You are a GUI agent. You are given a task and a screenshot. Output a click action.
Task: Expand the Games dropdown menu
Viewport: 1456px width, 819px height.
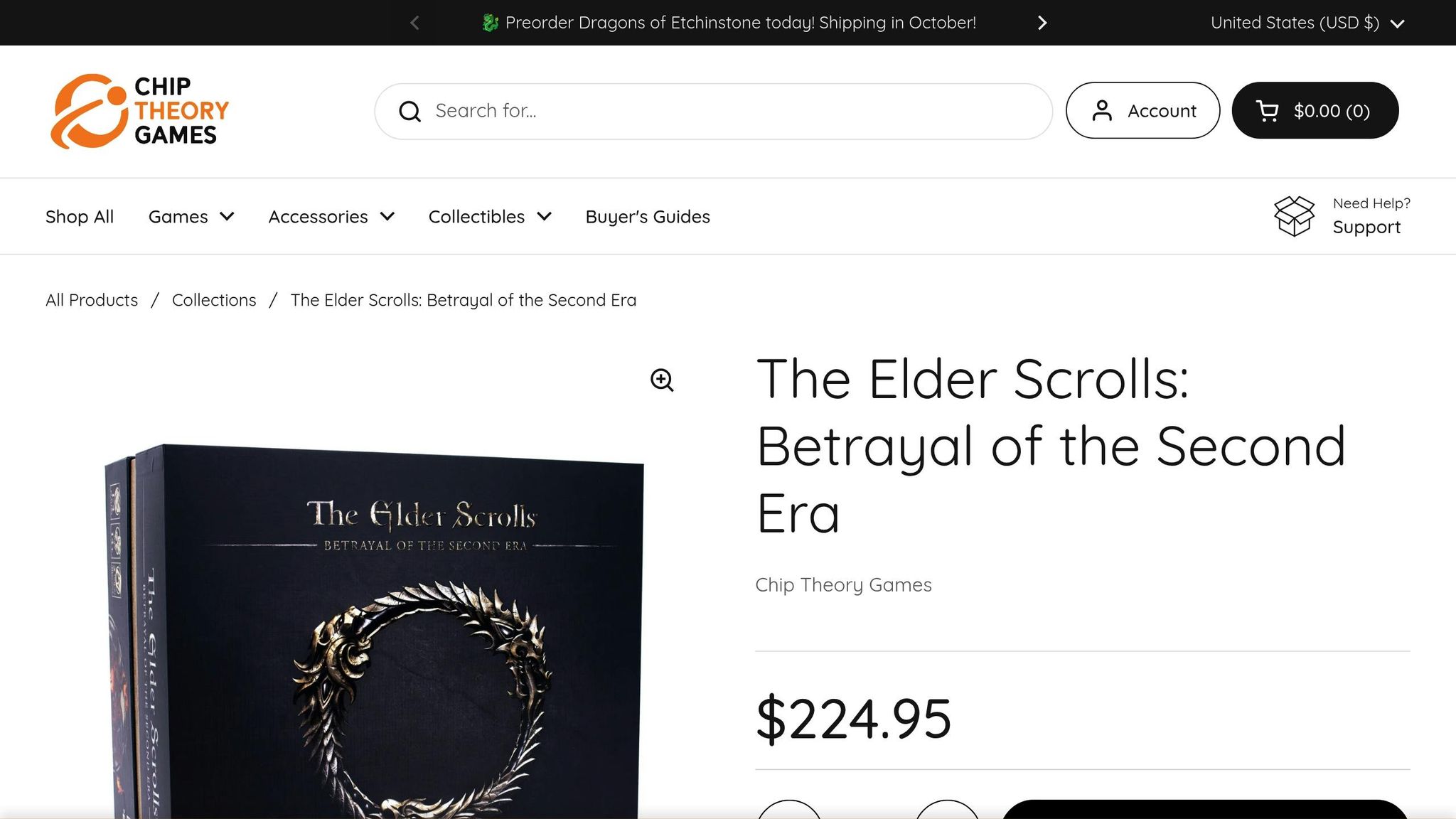[191, 216]
